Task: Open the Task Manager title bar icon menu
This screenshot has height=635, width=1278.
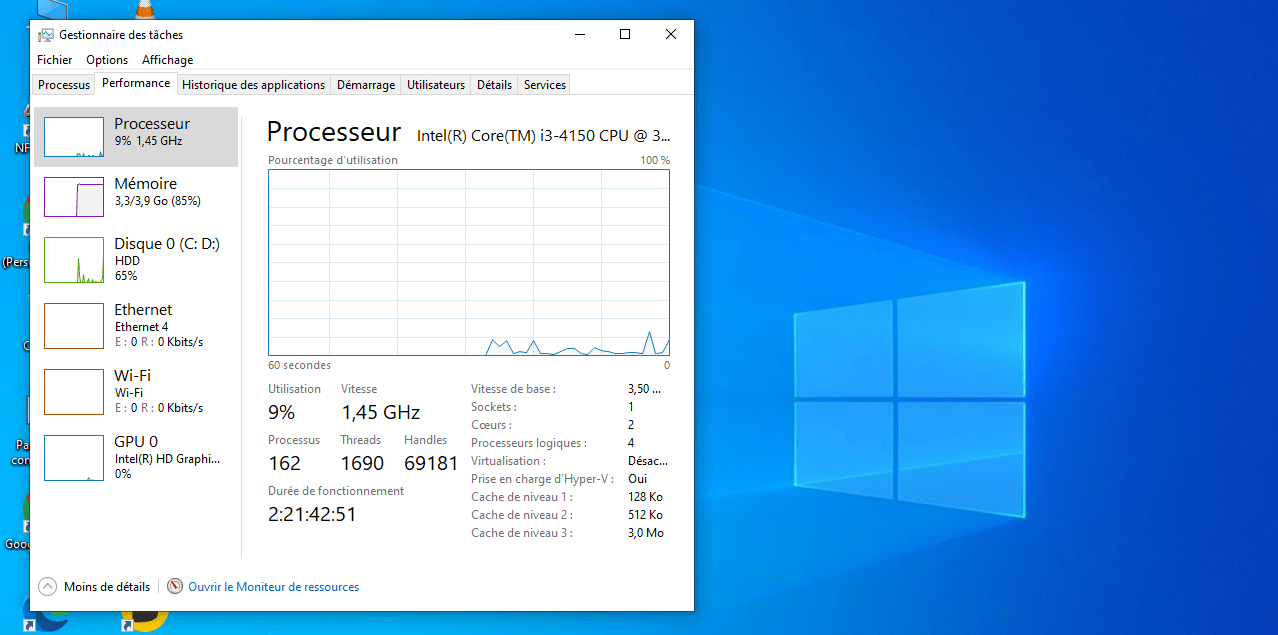Action: point(46,35)
